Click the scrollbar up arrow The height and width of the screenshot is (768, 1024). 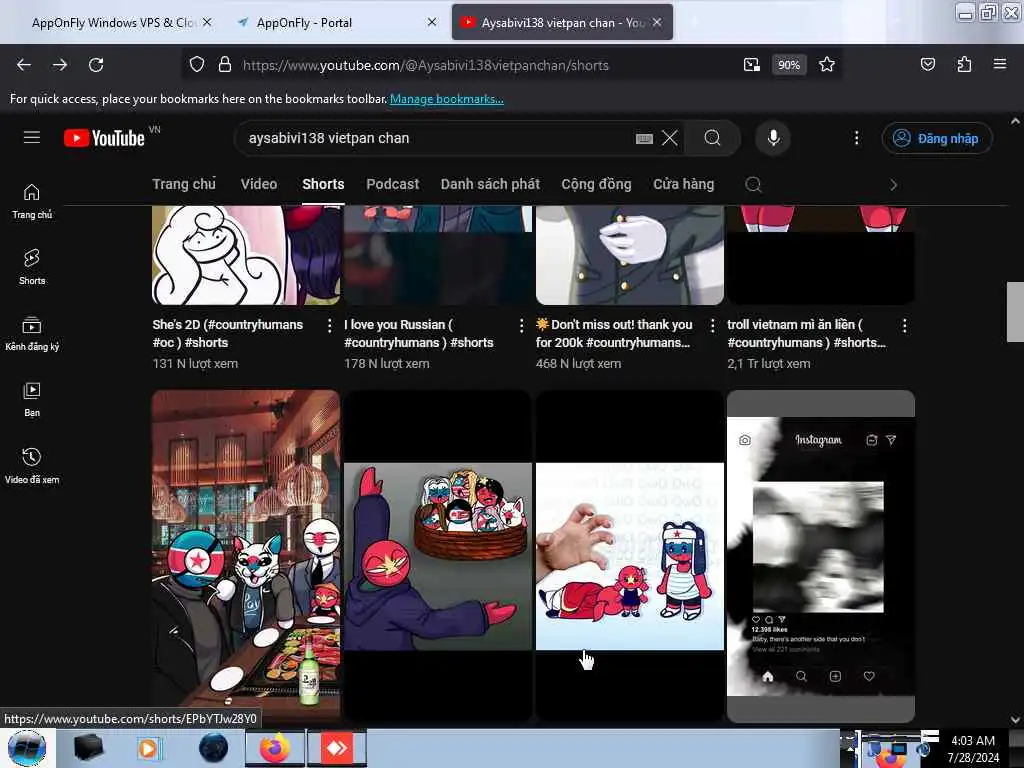(1015, 121)
